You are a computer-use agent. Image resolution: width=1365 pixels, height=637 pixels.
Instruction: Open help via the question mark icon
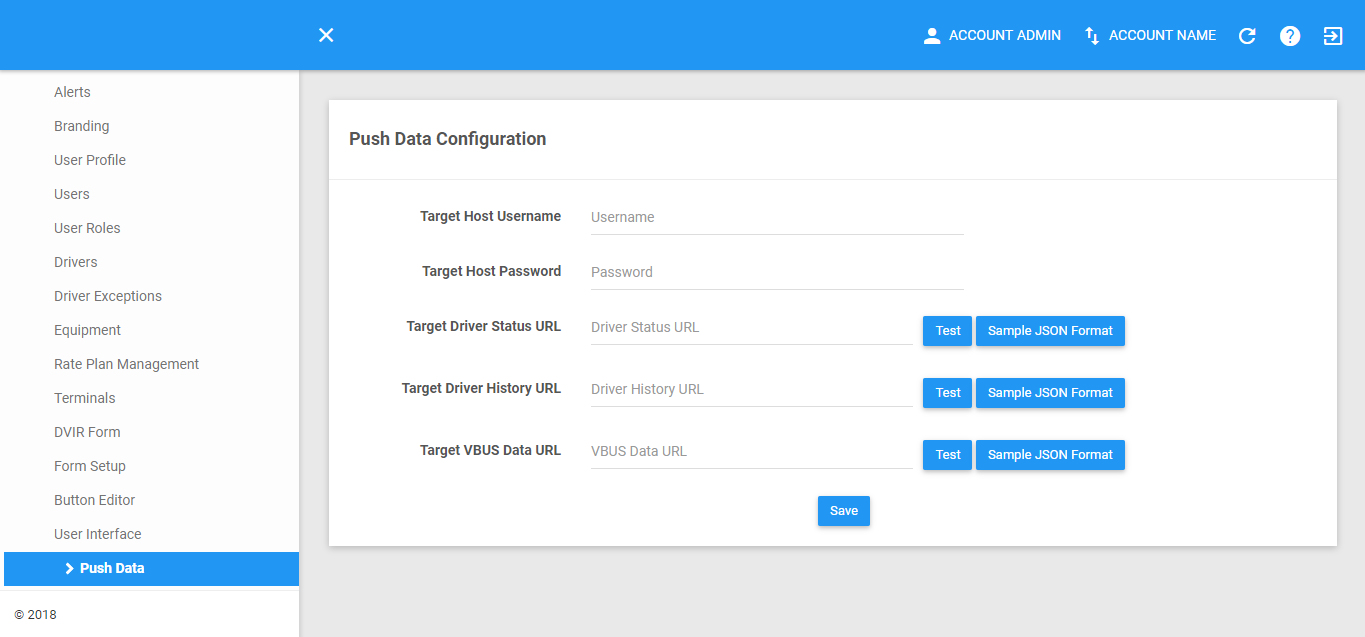pos(1290,36)
